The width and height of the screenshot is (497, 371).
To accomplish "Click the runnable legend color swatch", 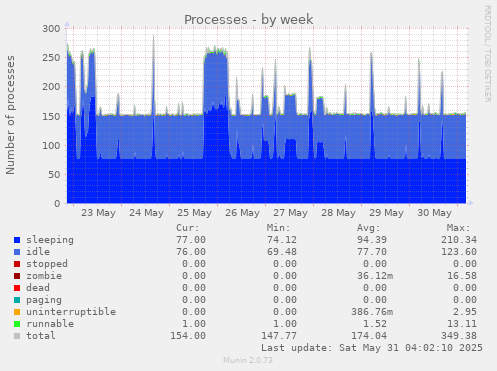I will [x=17, y=324].
